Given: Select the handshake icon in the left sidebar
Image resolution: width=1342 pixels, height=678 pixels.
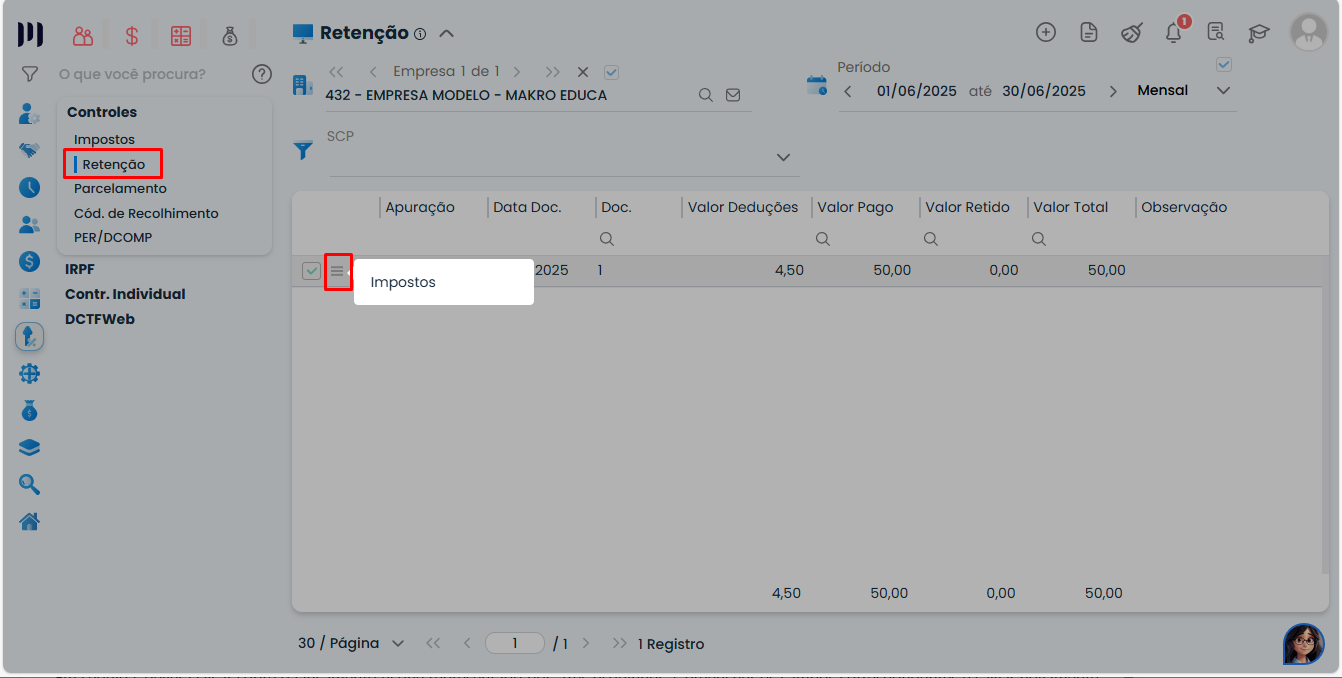Looking at the screenshot, I should click(29, 150).
